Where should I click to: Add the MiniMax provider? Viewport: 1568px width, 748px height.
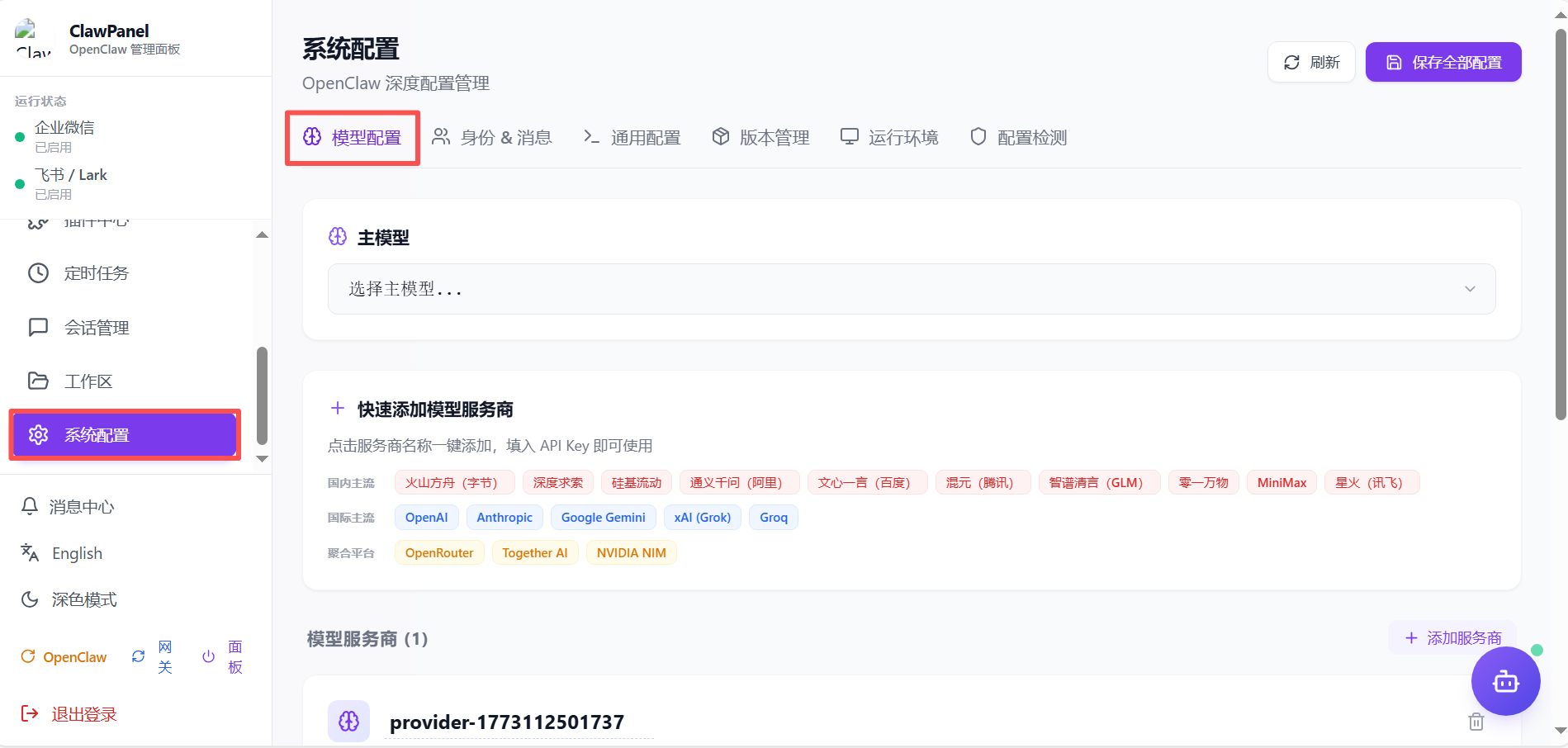pos(1282,483)
